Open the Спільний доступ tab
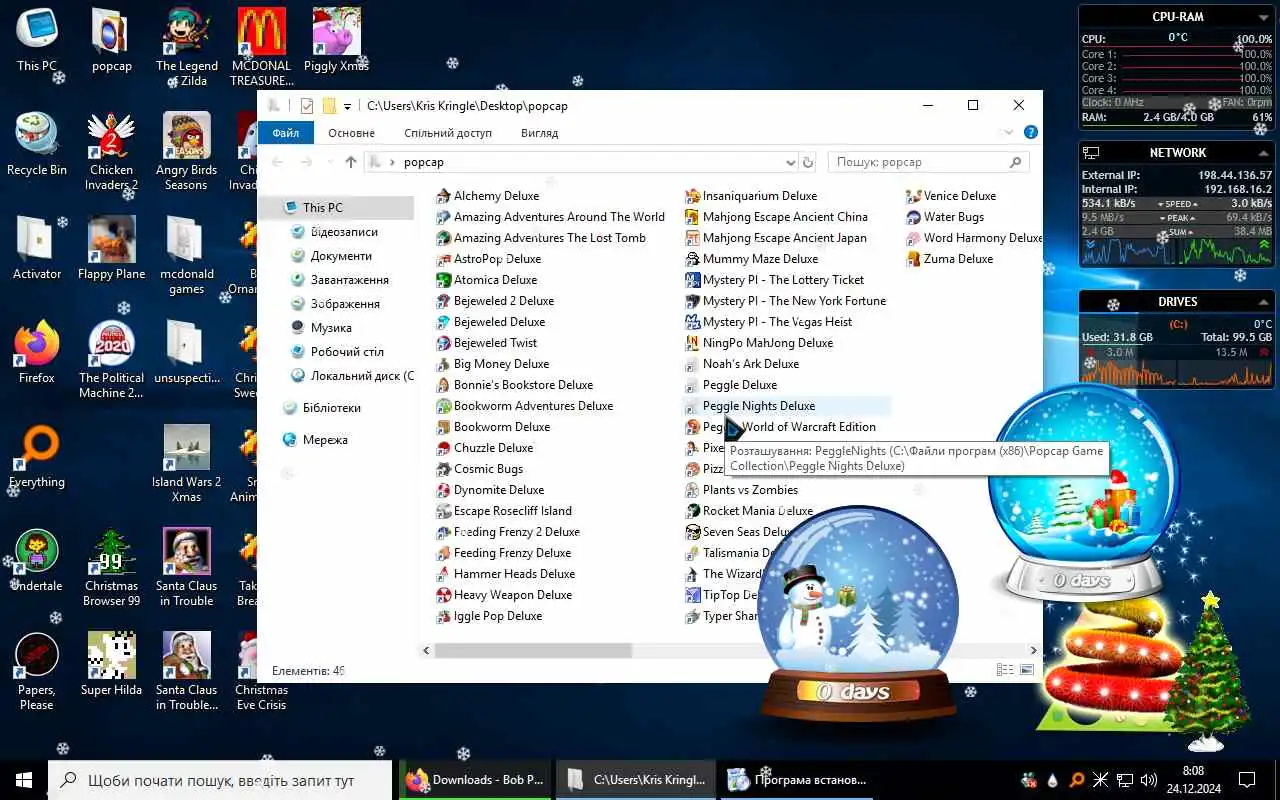The height and width of the screenshot is (800, 1280). 448,133
